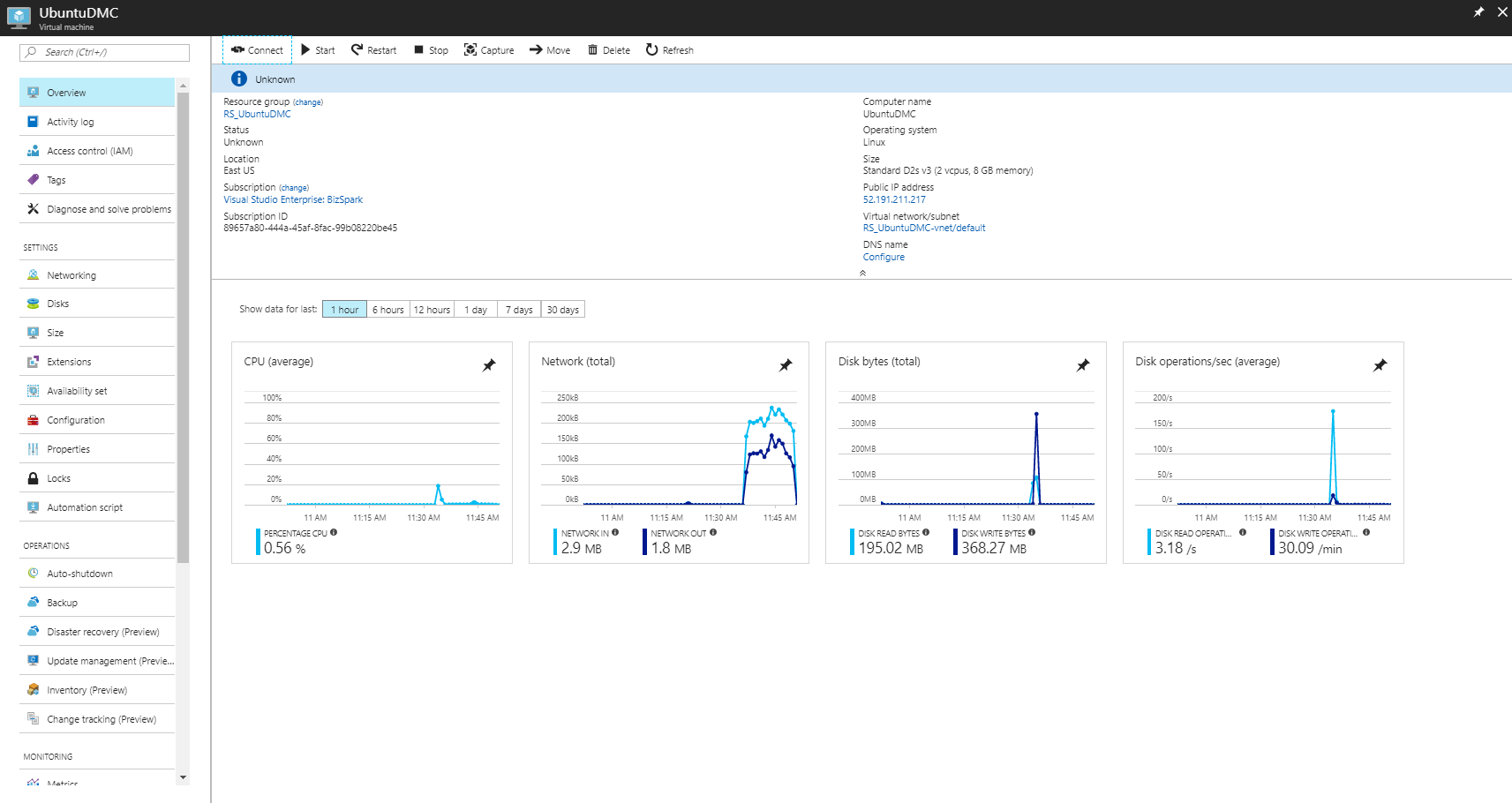Click the sidebar scroll up arrow

click(183, 86)
